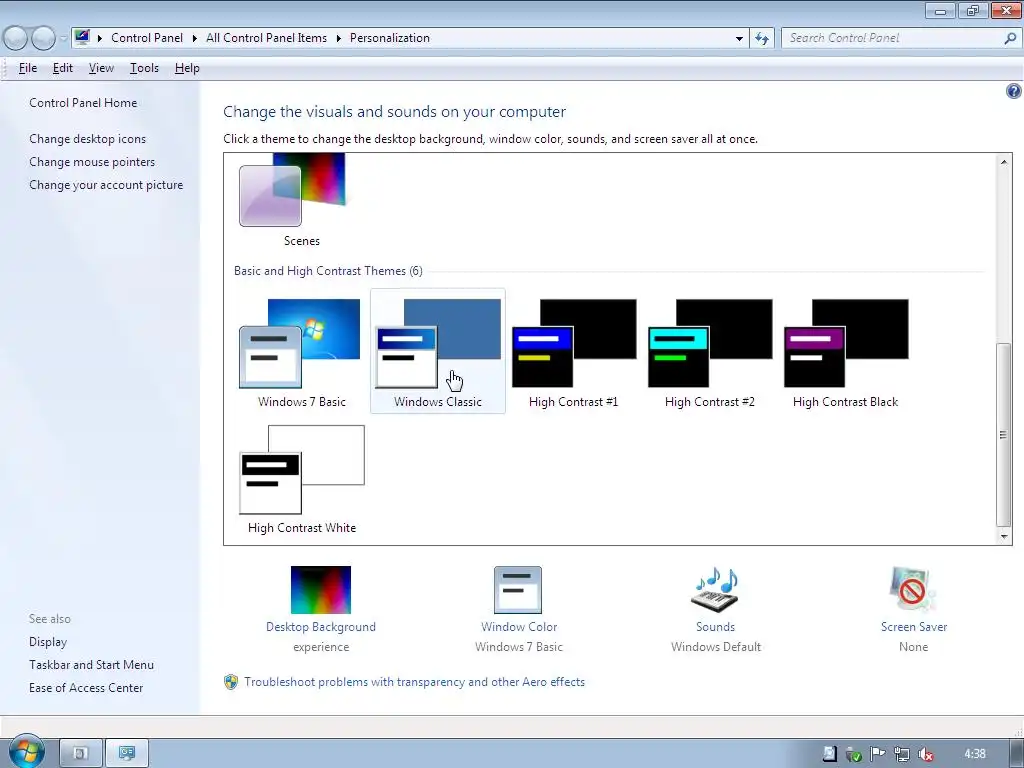Go to Control Panel Home

point(83,103)
